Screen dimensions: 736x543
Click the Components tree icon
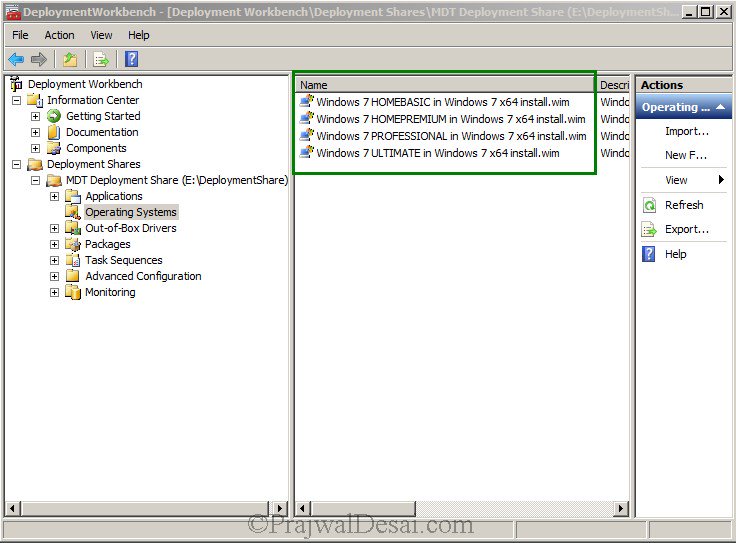coord(54,148)
